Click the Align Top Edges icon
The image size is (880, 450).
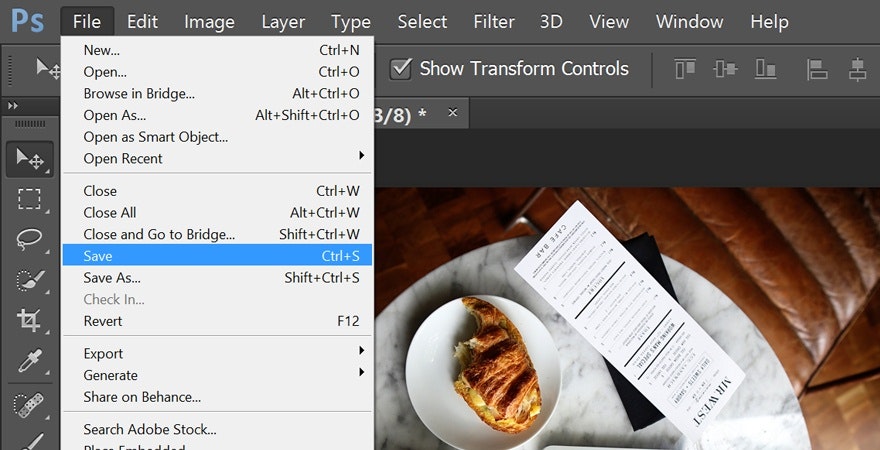685,69
